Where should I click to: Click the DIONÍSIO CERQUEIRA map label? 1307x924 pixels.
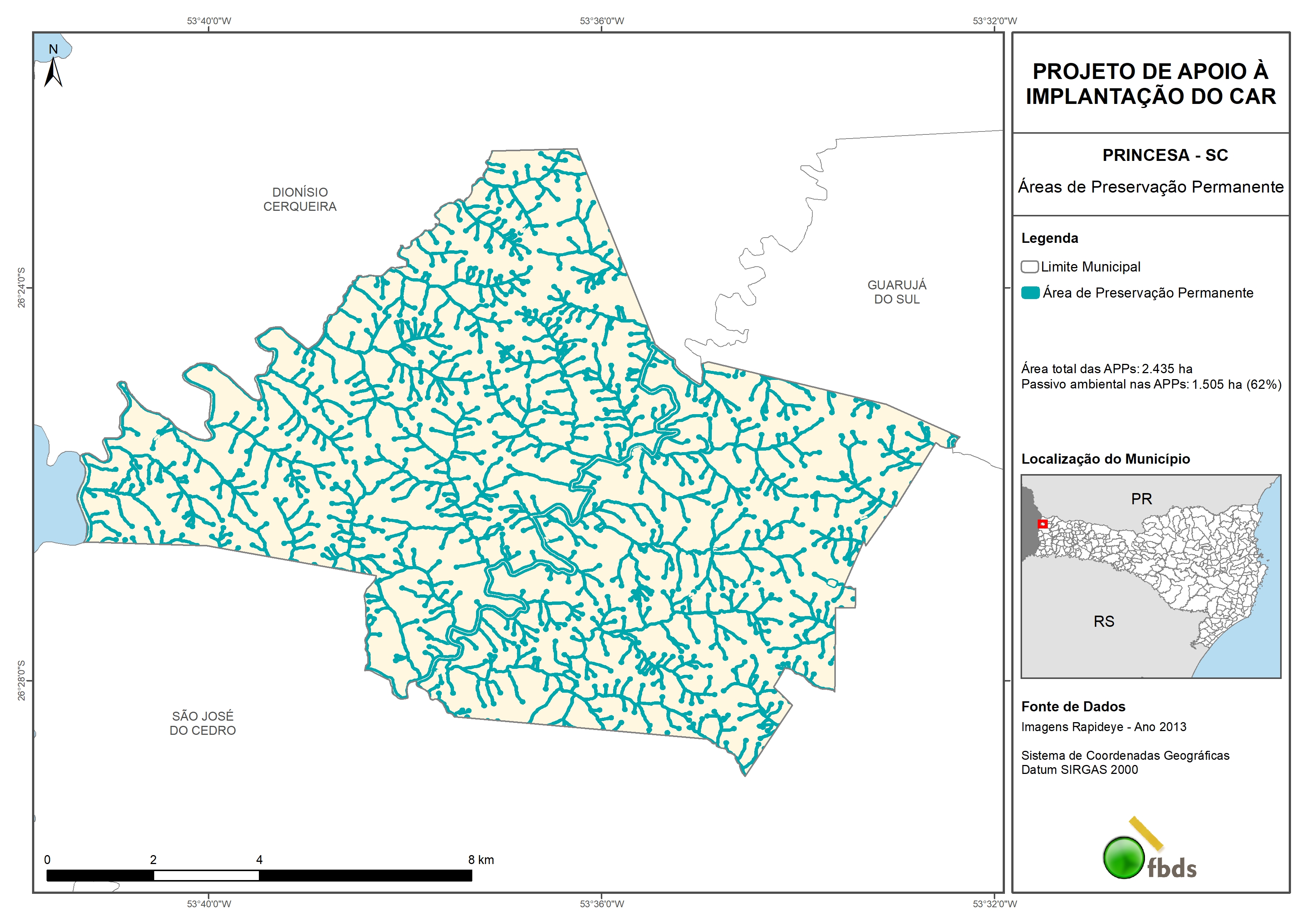pyautogui.click(x=300, y=200)
